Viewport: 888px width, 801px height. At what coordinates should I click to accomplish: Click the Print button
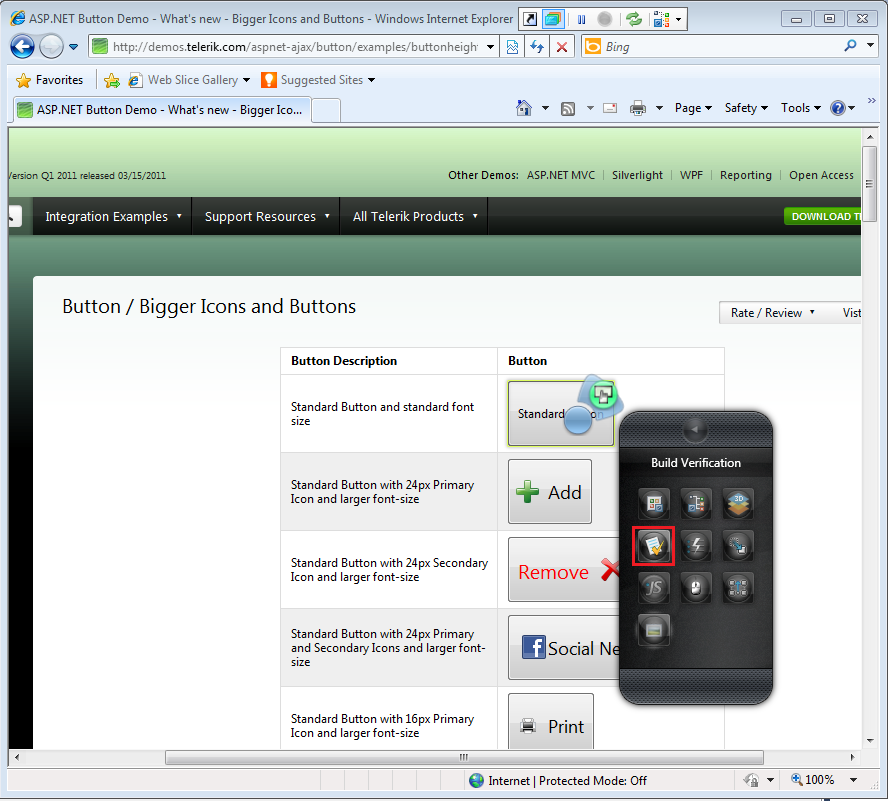[550, 722]
